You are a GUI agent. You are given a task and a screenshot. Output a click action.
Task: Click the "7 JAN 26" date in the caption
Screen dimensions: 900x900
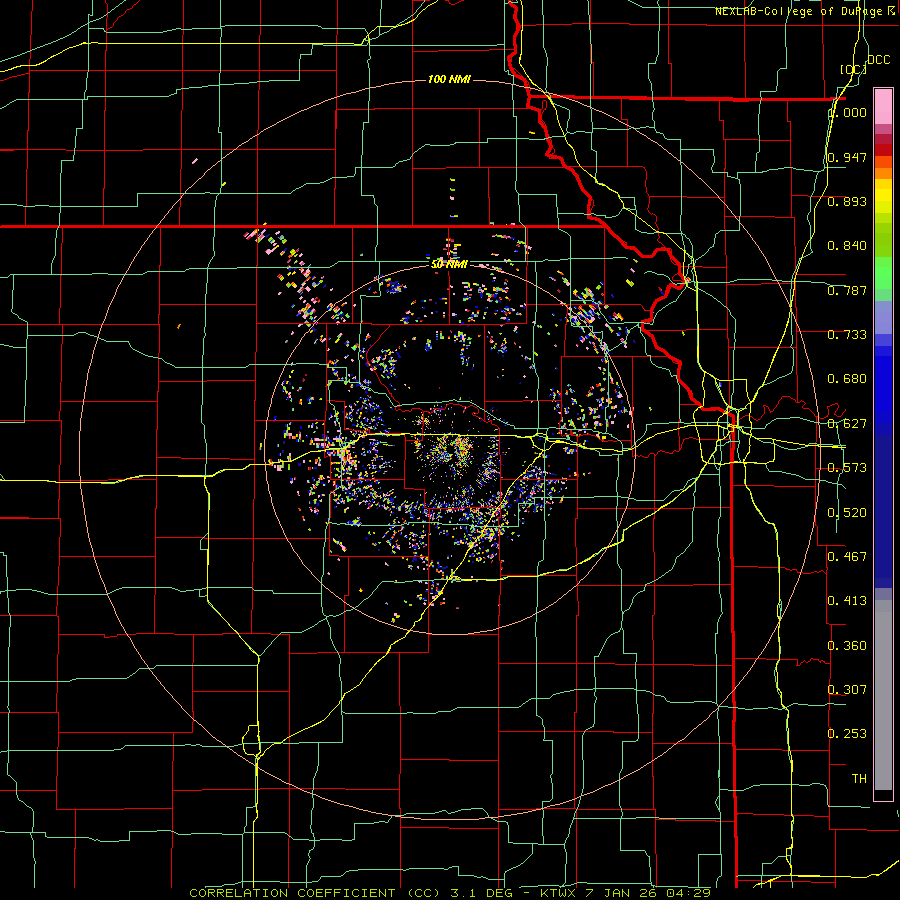[621, 893]
